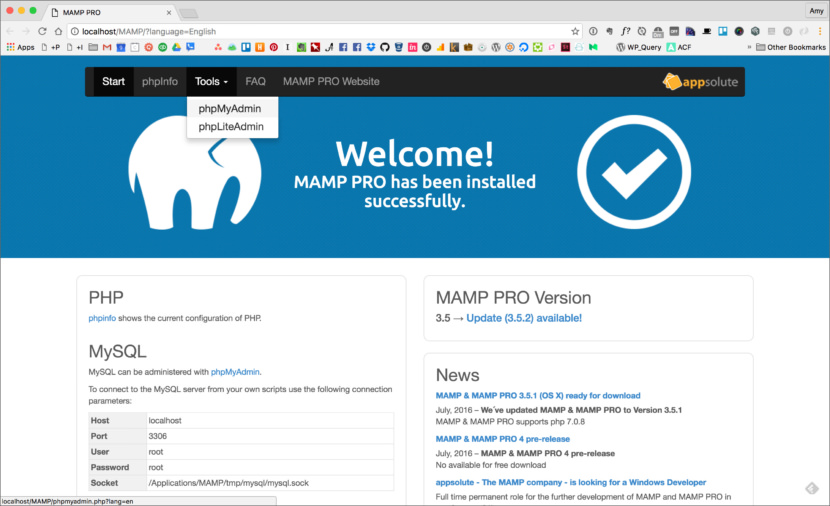Open the Chrome three-dot menu
Screen dimensions: 830x506
(x=820, y=31)
